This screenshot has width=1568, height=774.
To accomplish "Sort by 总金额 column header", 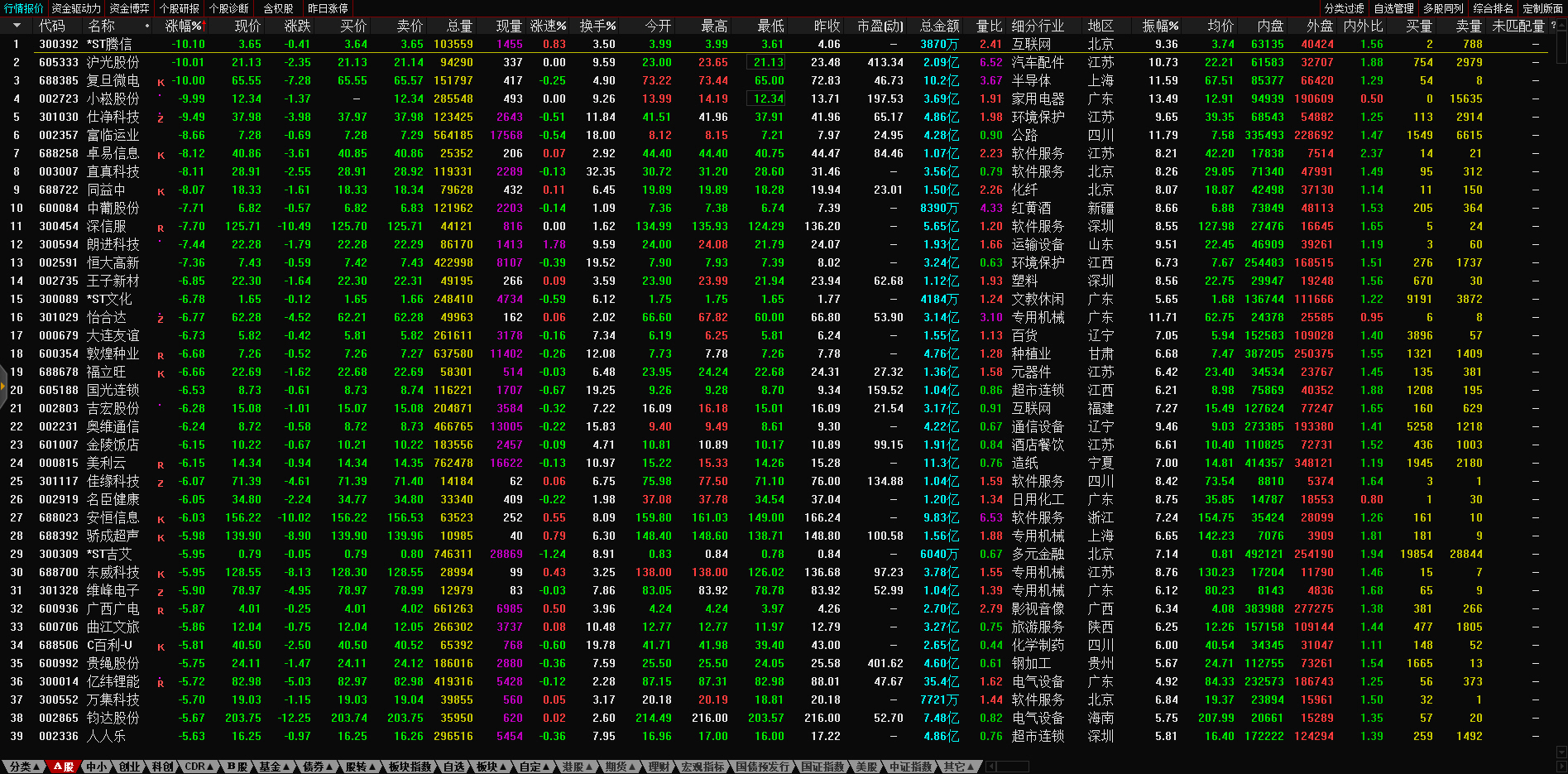I will [x=939, y=26].
